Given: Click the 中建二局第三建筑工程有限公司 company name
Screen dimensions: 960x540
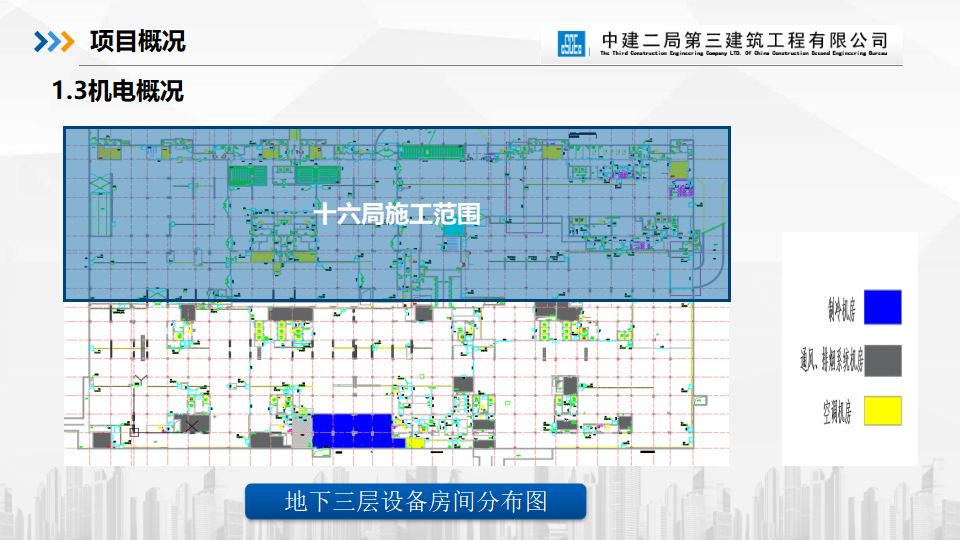Looking at the screenshot, I should point(744,40).
